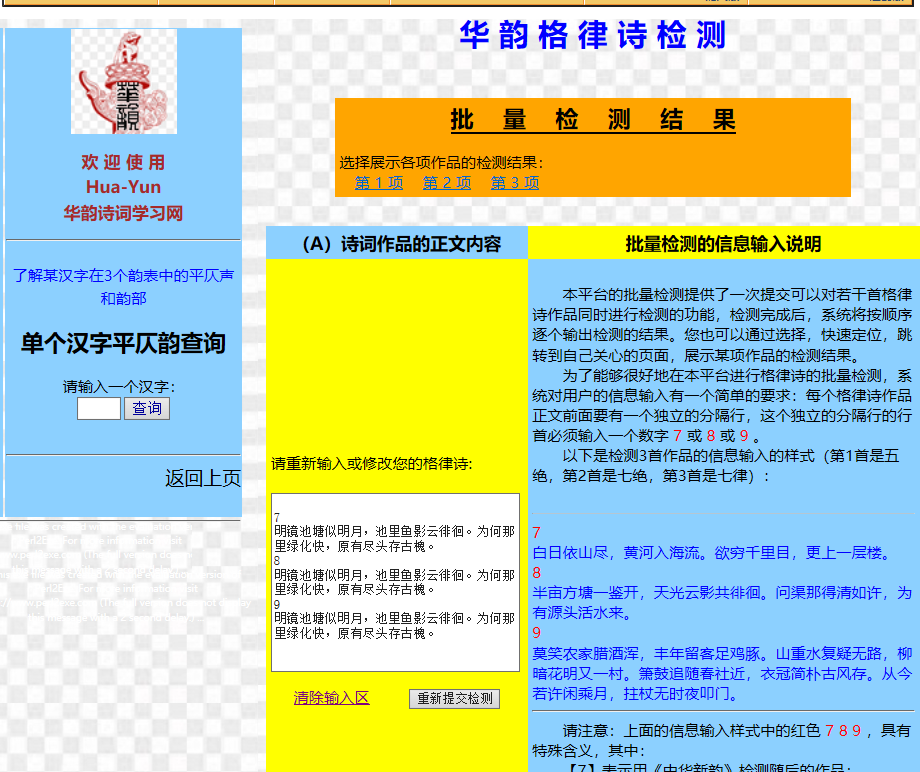The width and height of the screenshot is (920, 772).
Task: Click 返回上页 to go back
Action: coord(202,479)
